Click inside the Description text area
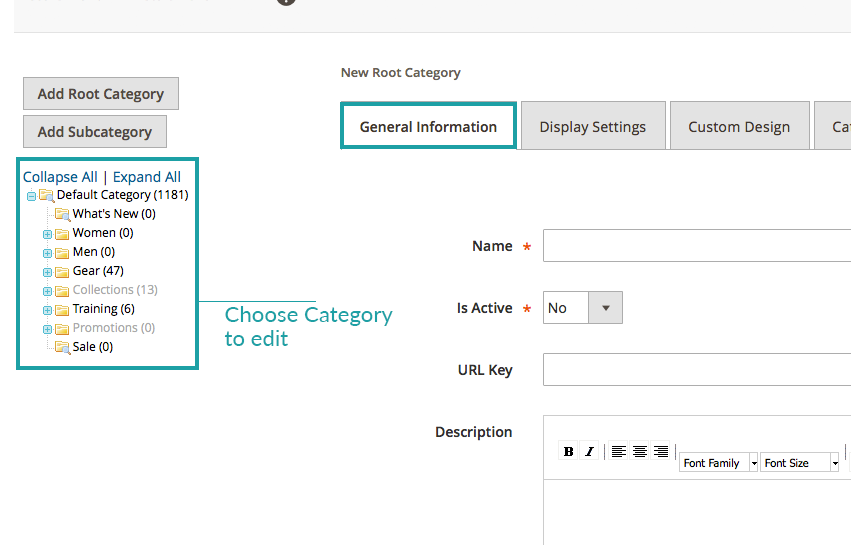The width and height of the screenshot is (851, 545). point(697,512)
